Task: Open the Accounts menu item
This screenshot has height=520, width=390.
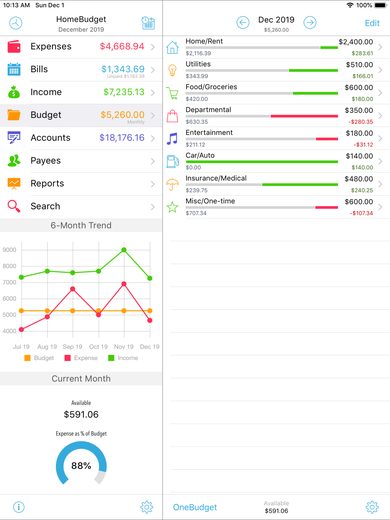Action: [81, 138]
